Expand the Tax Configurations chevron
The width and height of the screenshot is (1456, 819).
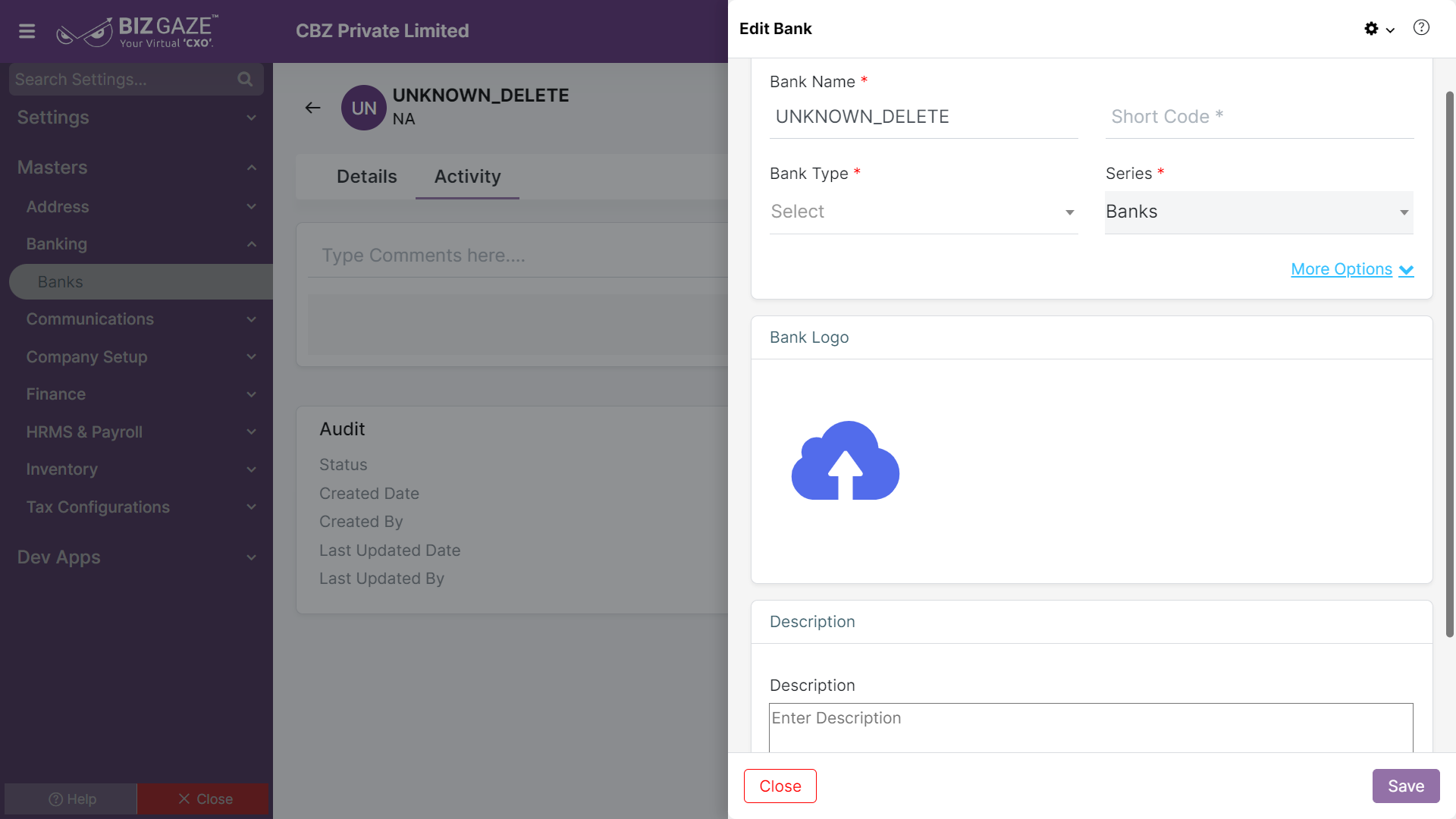tap(252, 507)
